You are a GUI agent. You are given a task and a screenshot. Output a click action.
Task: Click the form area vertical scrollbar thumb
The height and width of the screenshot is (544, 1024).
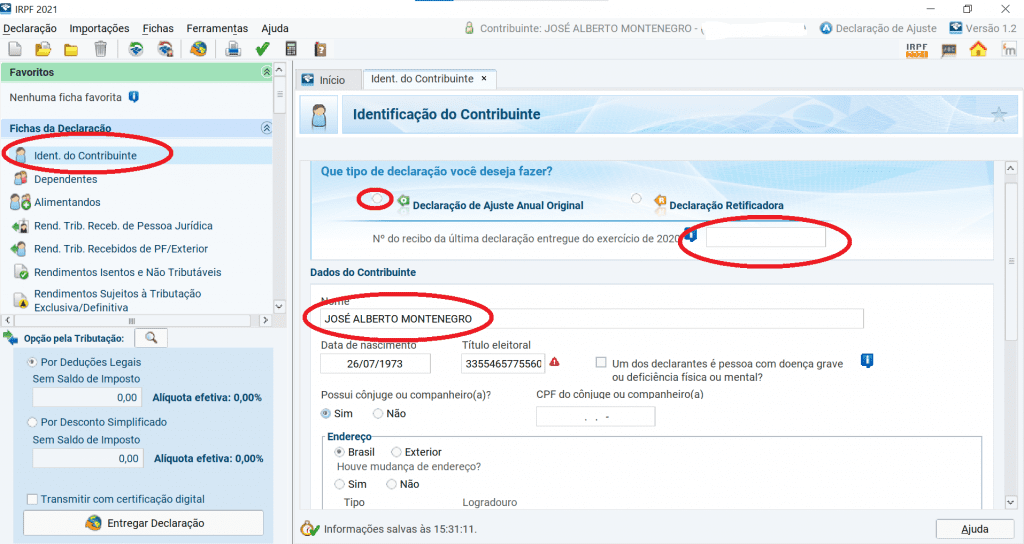click(1011, 261)
